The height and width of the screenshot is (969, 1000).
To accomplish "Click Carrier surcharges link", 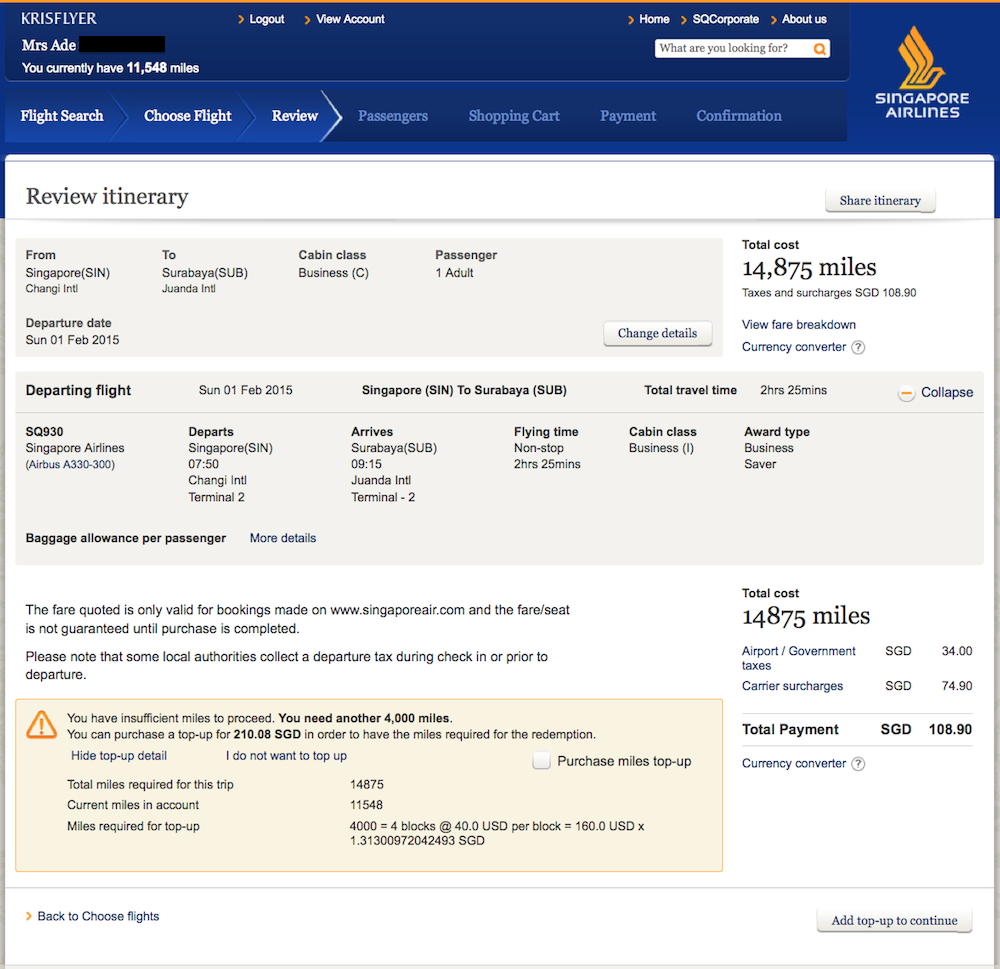I will pyautogui.click(x=792, y=686).
